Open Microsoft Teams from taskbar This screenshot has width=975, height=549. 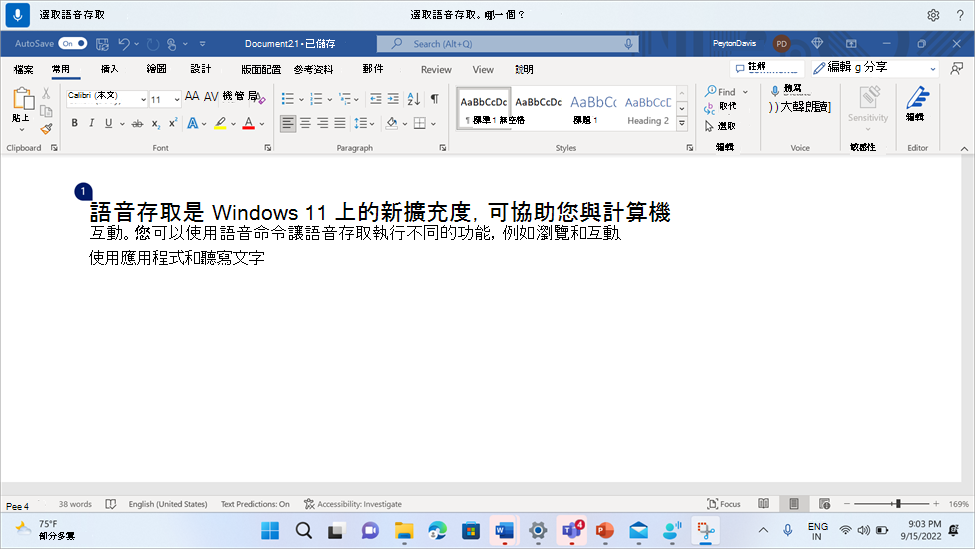point(571,531)
